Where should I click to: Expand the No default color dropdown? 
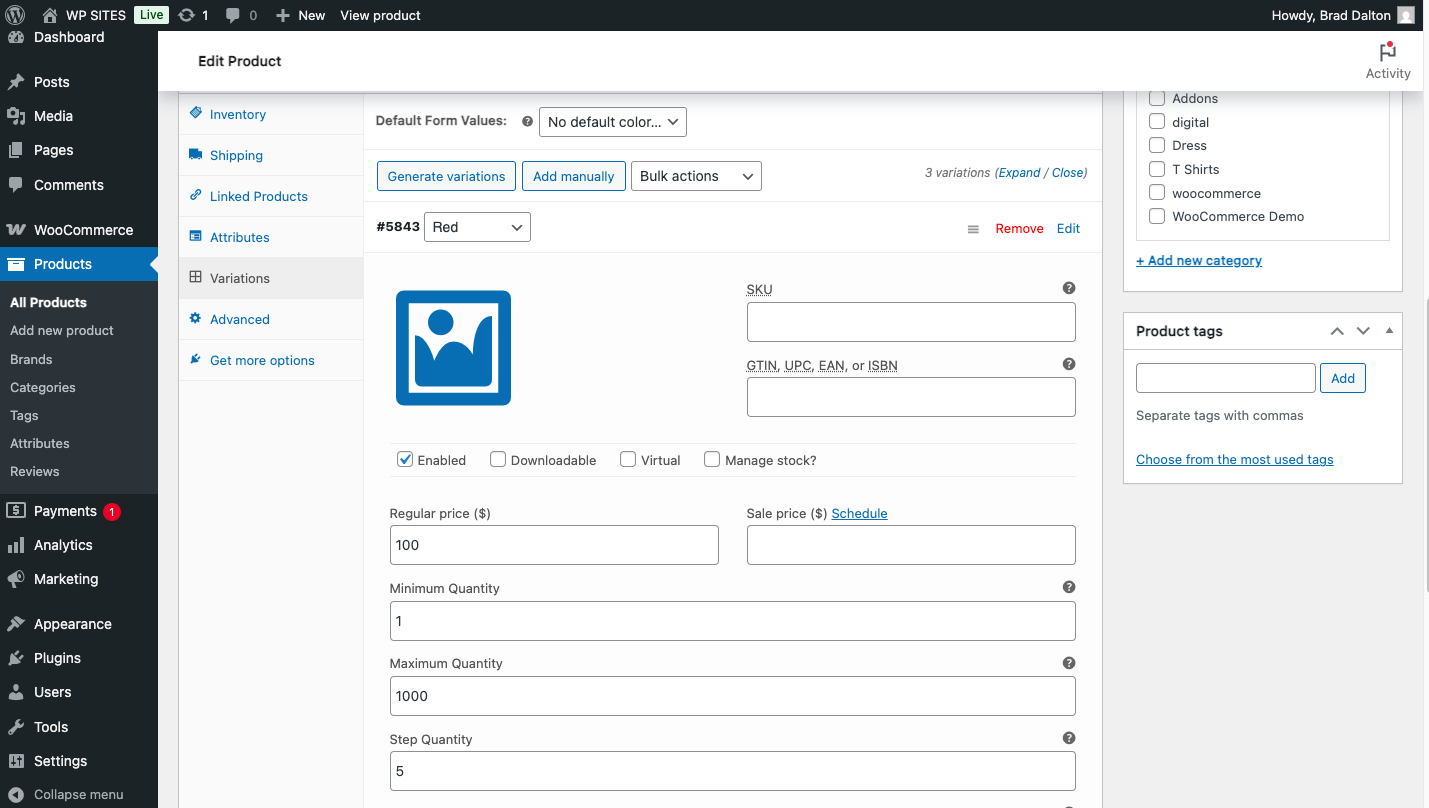click(x=612, y=122)
